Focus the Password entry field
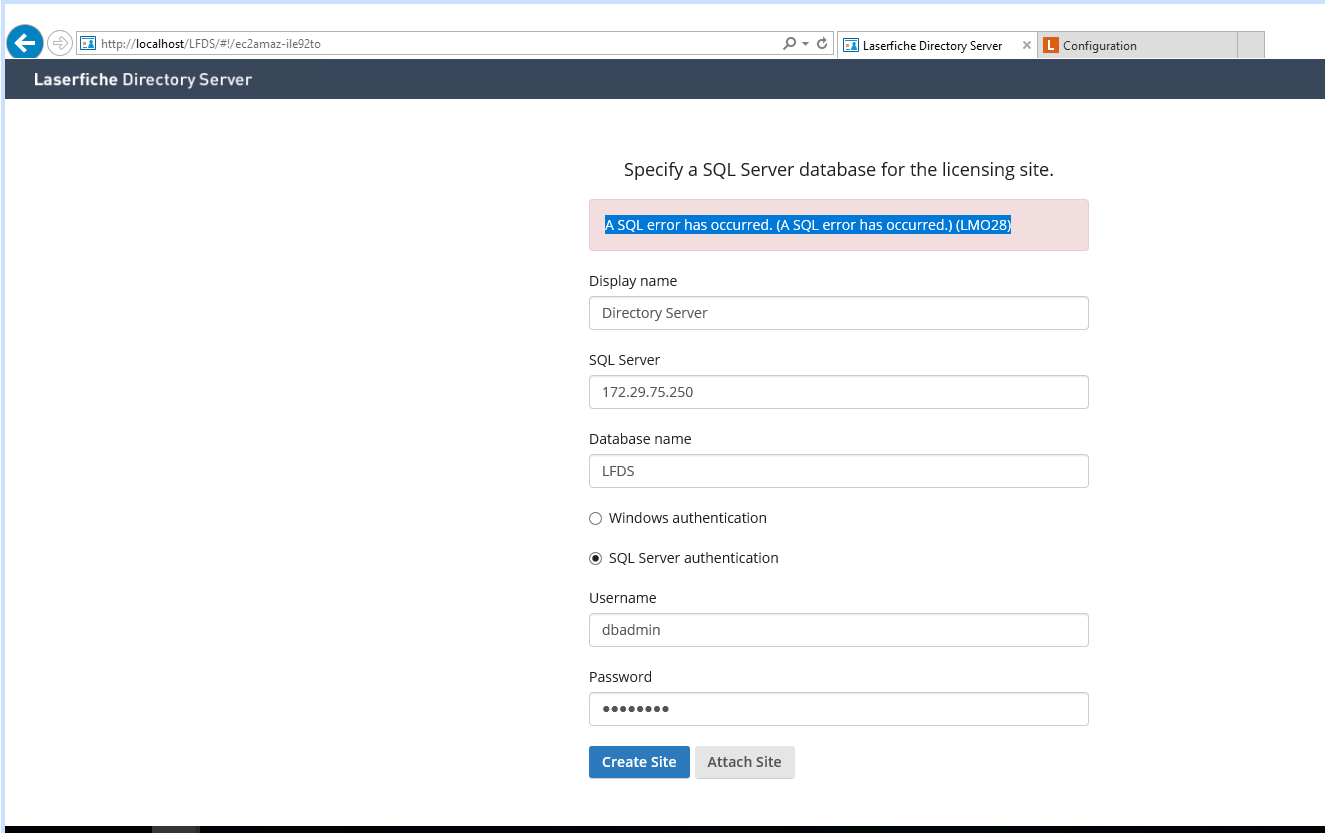Image resolution: width=1325 pixels, height=833 pixels. click(838, 709)
